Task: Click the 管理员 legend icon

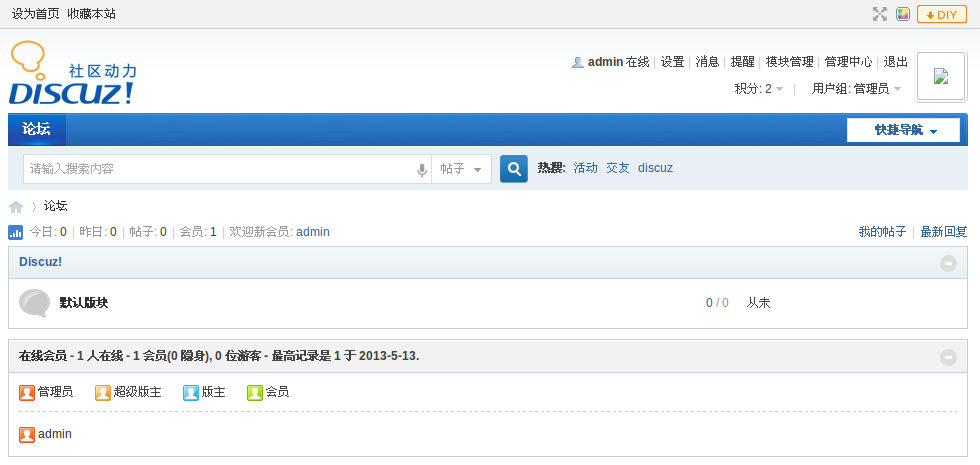Action: coord(27,392)
